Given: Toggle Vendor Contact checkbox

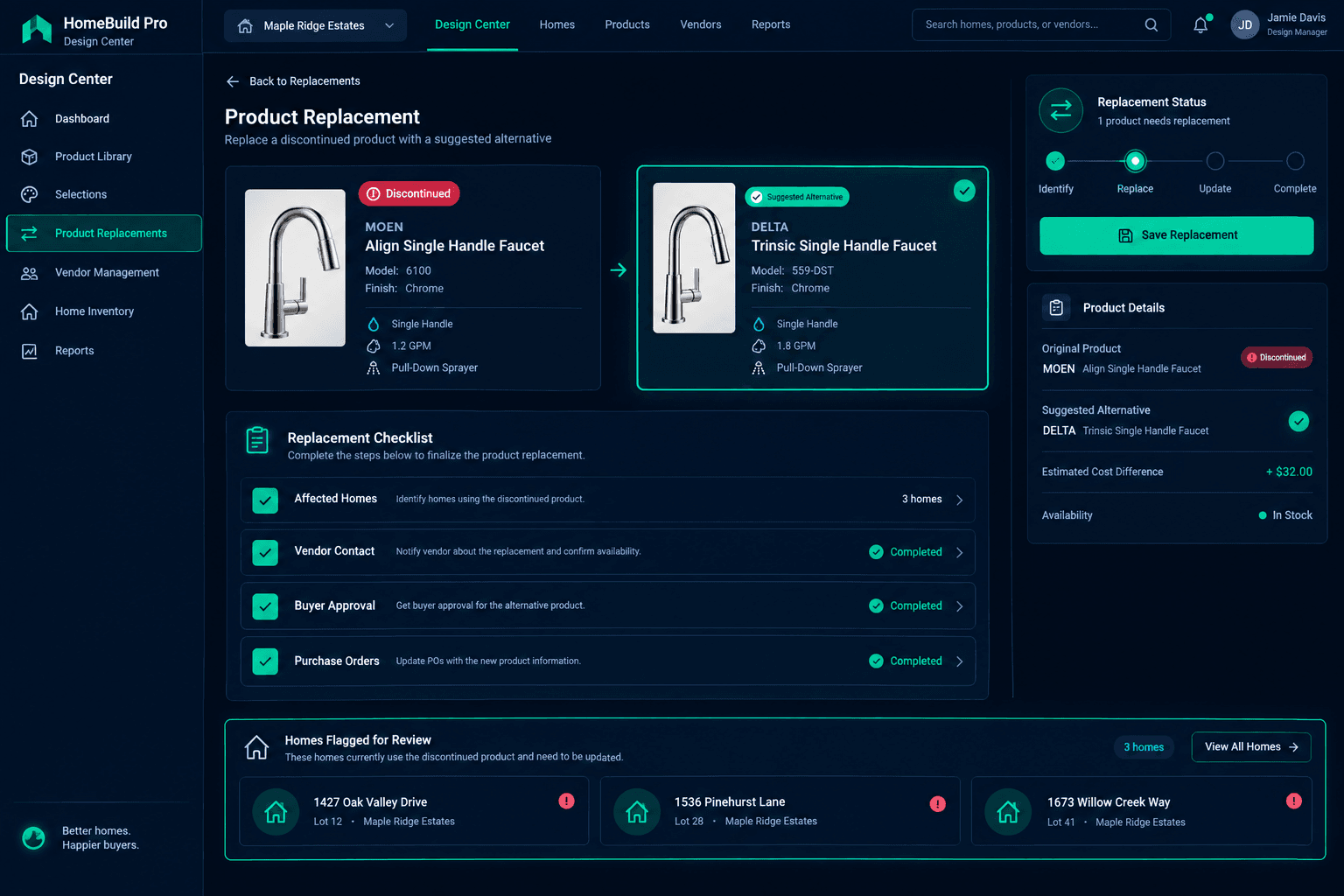Looking at the screenshot, I should [x=265, y=553].
